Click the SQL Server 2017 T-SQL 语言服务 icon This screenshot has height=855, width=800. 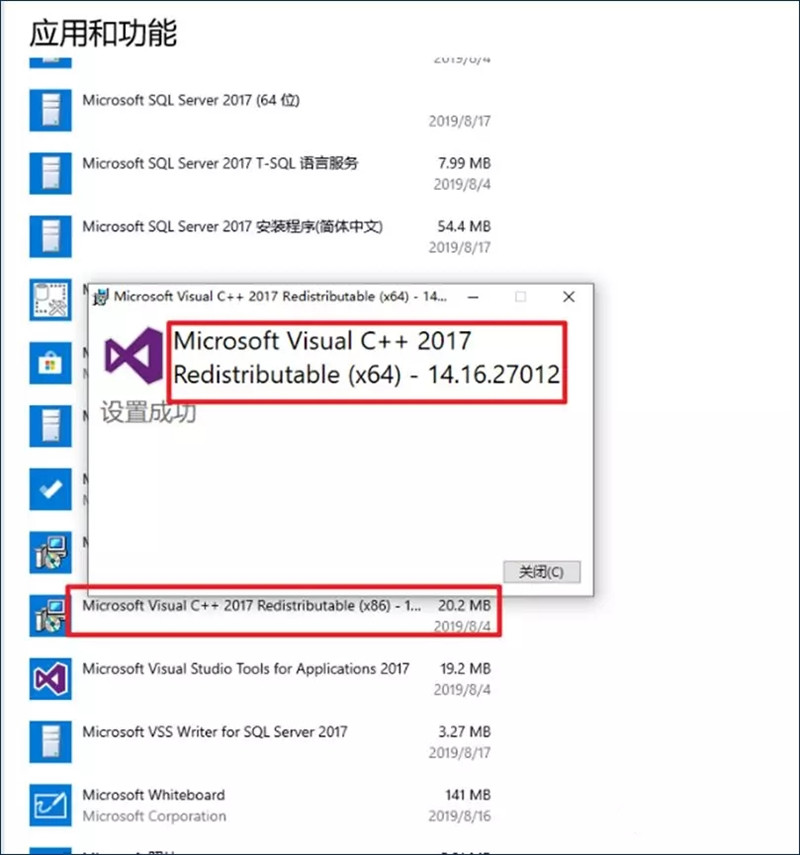tap(50, 173)
